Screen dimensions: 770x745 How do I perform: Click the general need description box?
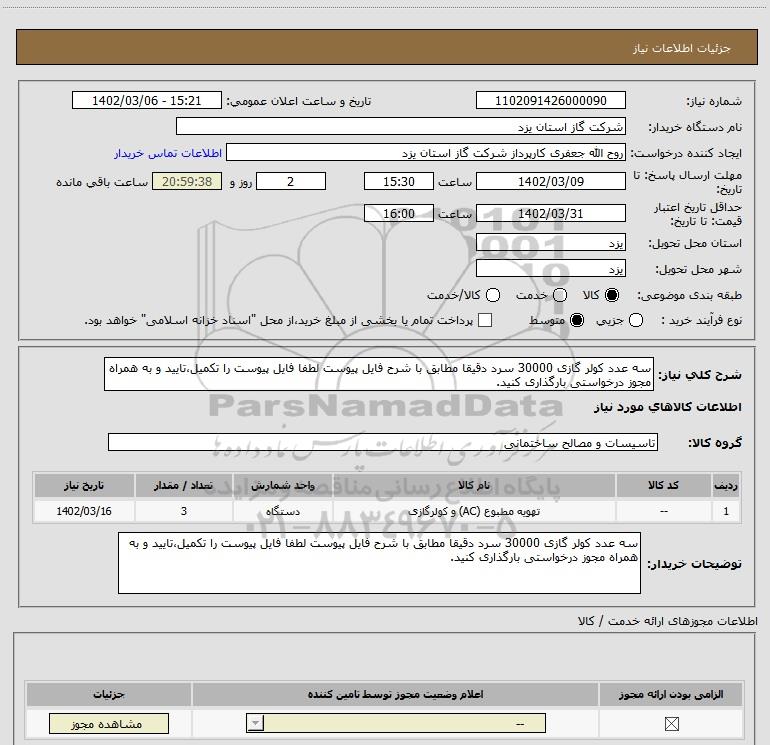379,374
